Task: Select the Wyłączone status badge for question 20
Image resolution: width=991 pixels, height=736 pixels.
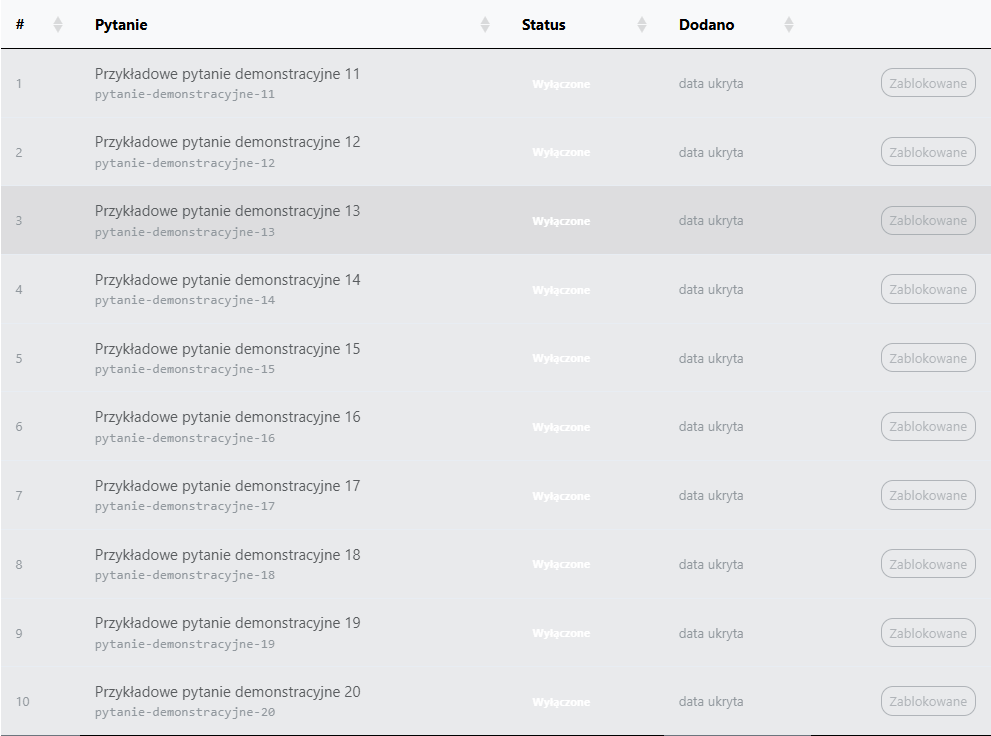Action: tap(561, 702)
